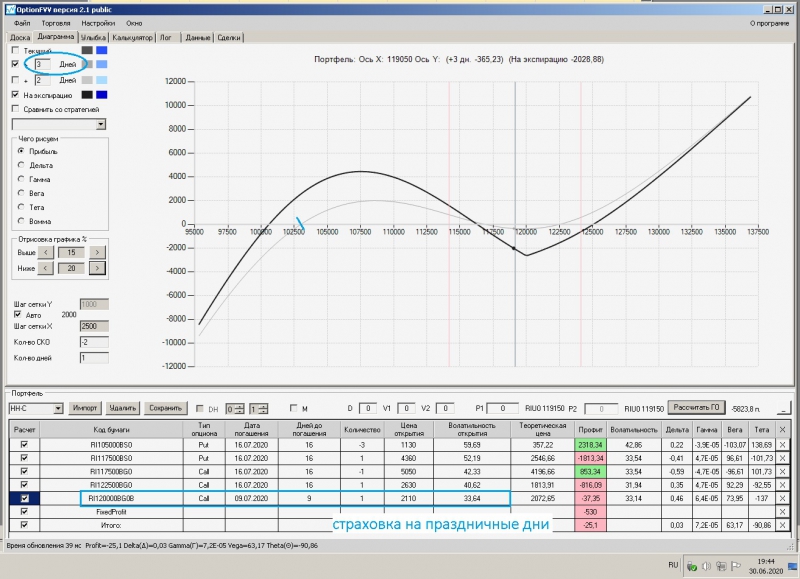
Task: Toggle the На экспирацию checkbox
Action: point(15,94)
